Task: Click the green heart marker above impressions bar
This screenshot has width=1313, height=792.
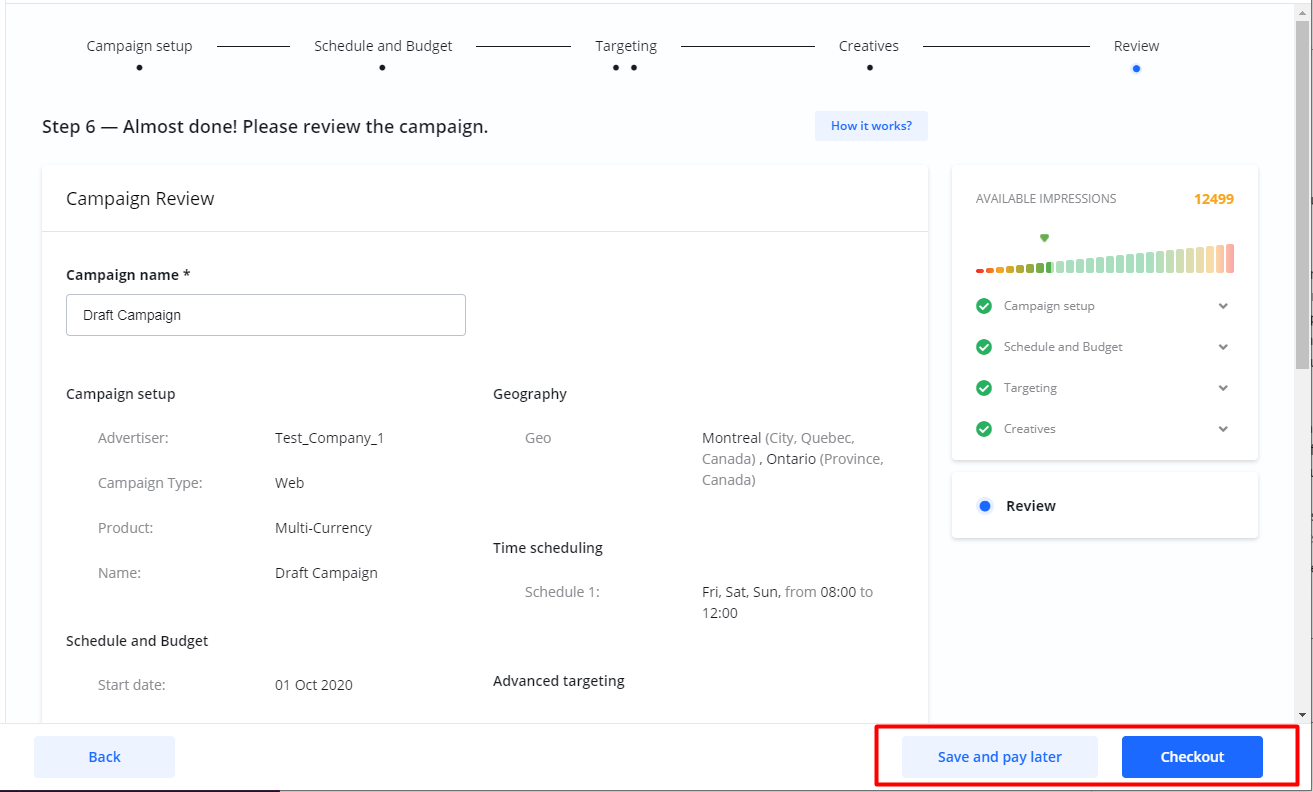Action: (x=1044, y=238)
